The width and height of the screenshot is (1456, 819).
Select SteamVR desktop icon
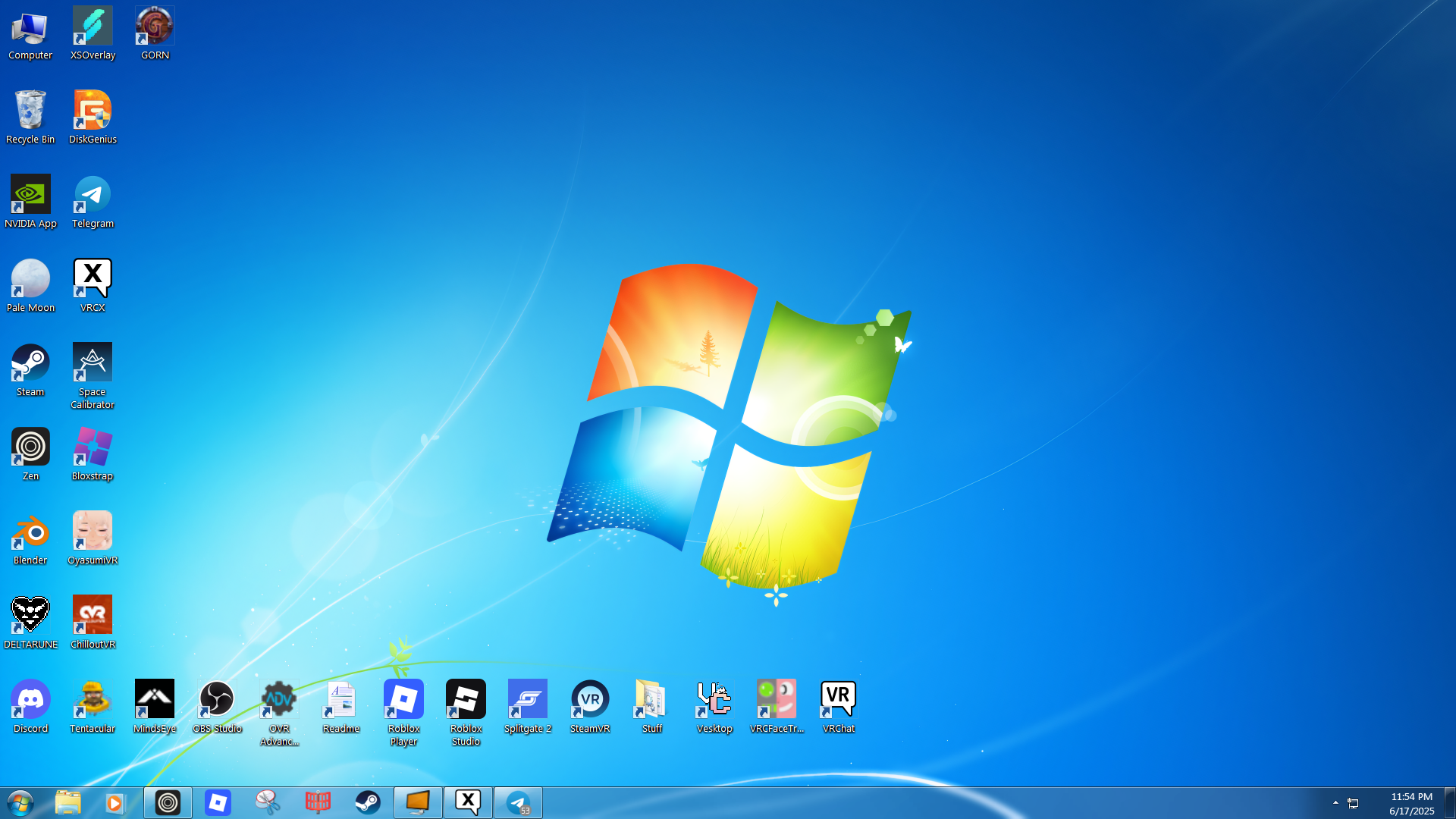point(590,708)
